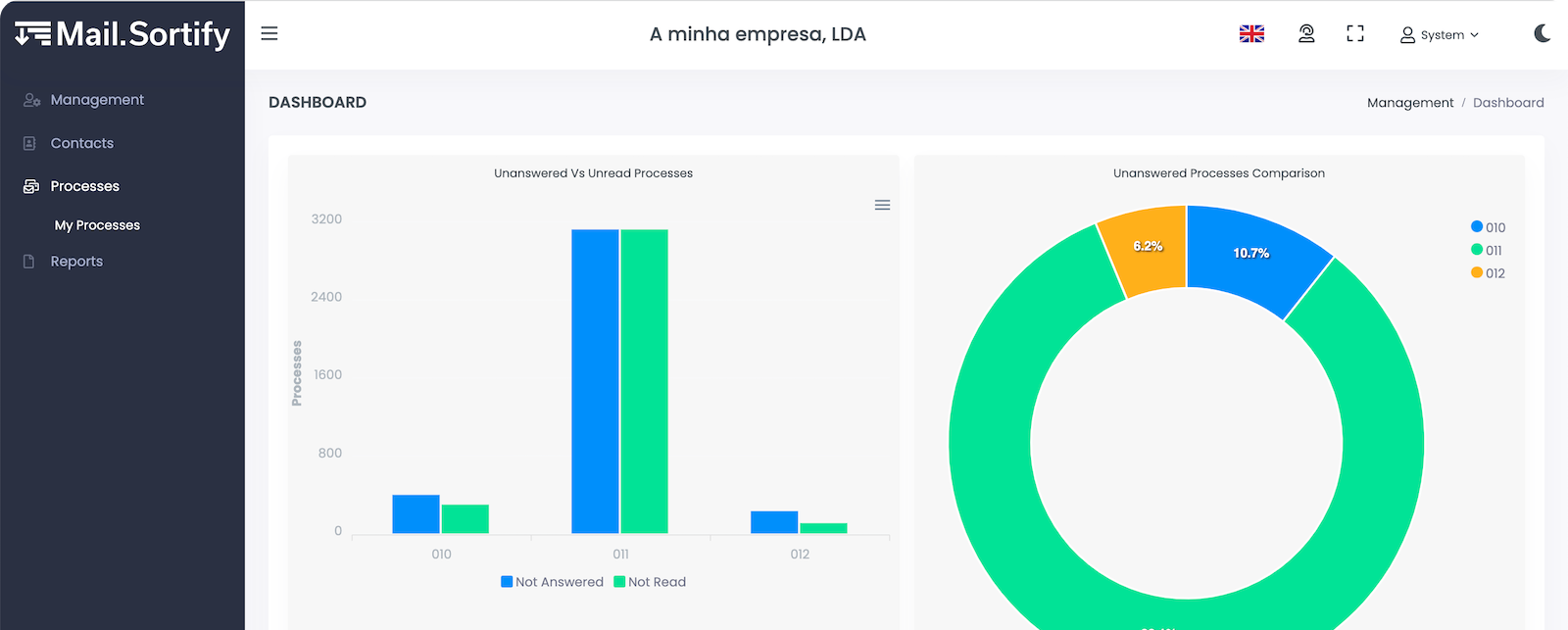Viewport: 1568px width, 630px height.
Task: Click the green Not Read bar for 012
Action: pos(823,528)
